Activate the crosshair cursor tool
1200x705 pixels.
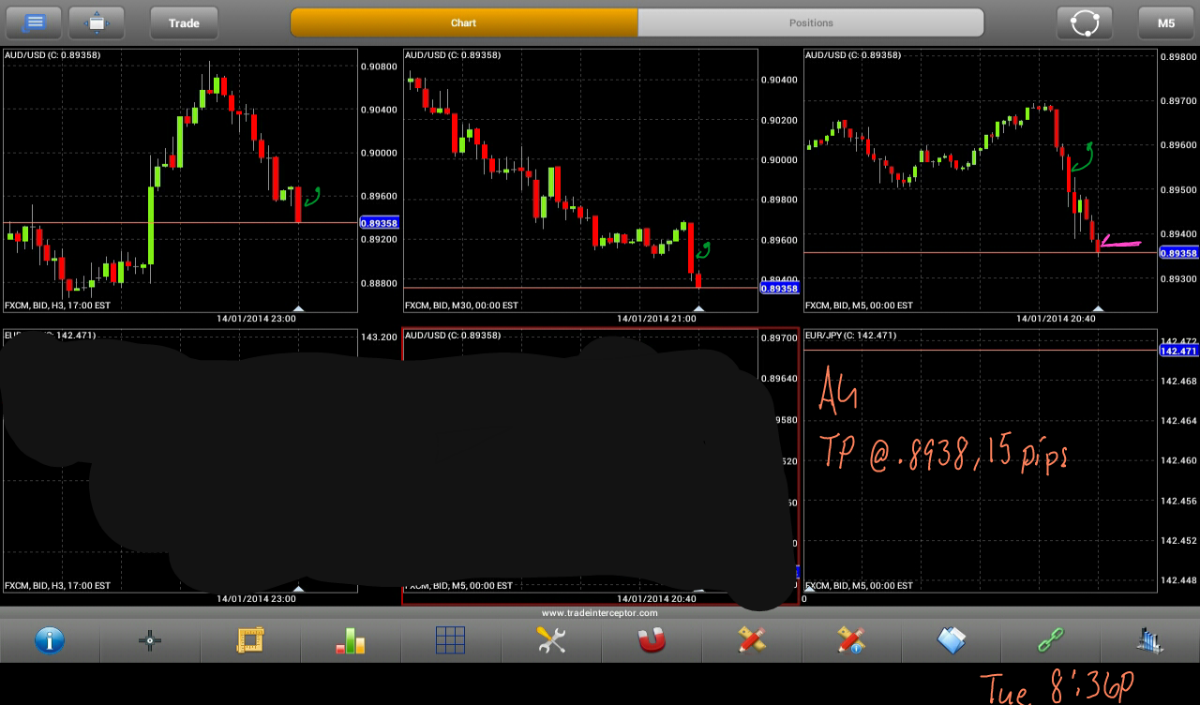pos(150,640)
